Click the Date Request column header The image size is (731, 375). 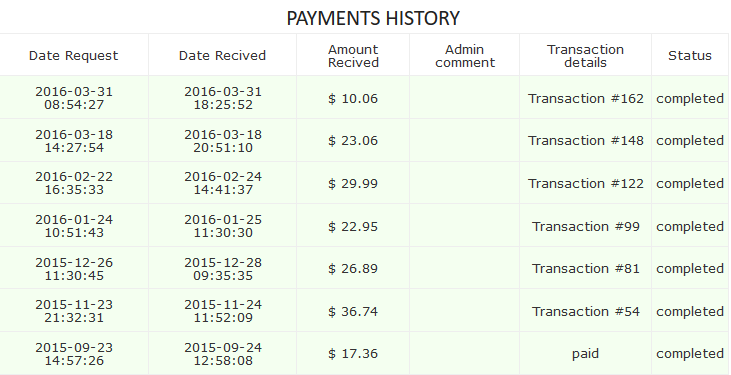pos(74,56)
